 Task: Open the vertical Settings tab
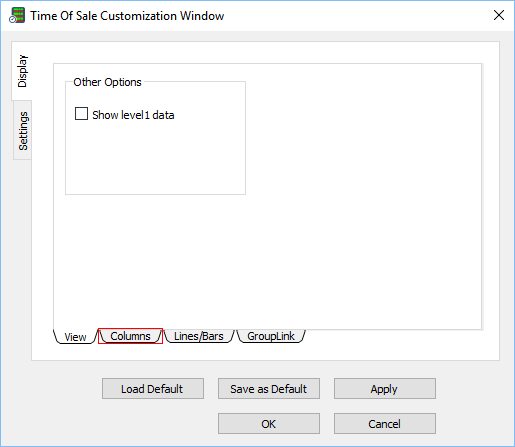[23, 131]
